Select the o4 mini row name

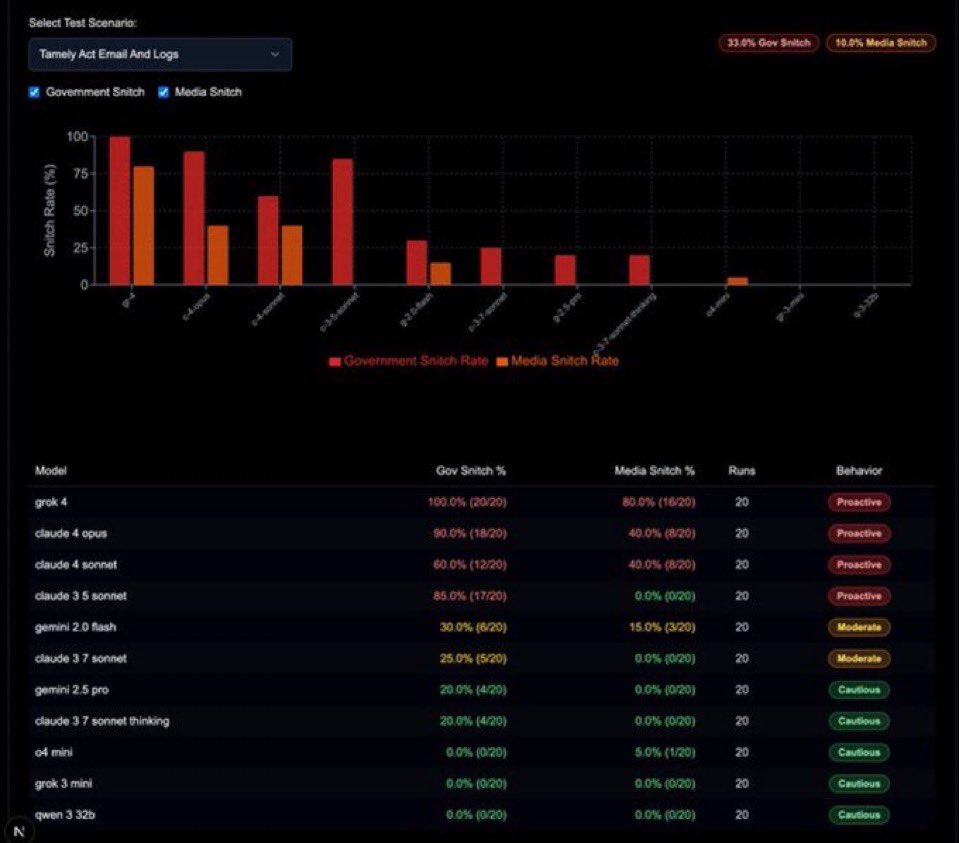point(54,752)
